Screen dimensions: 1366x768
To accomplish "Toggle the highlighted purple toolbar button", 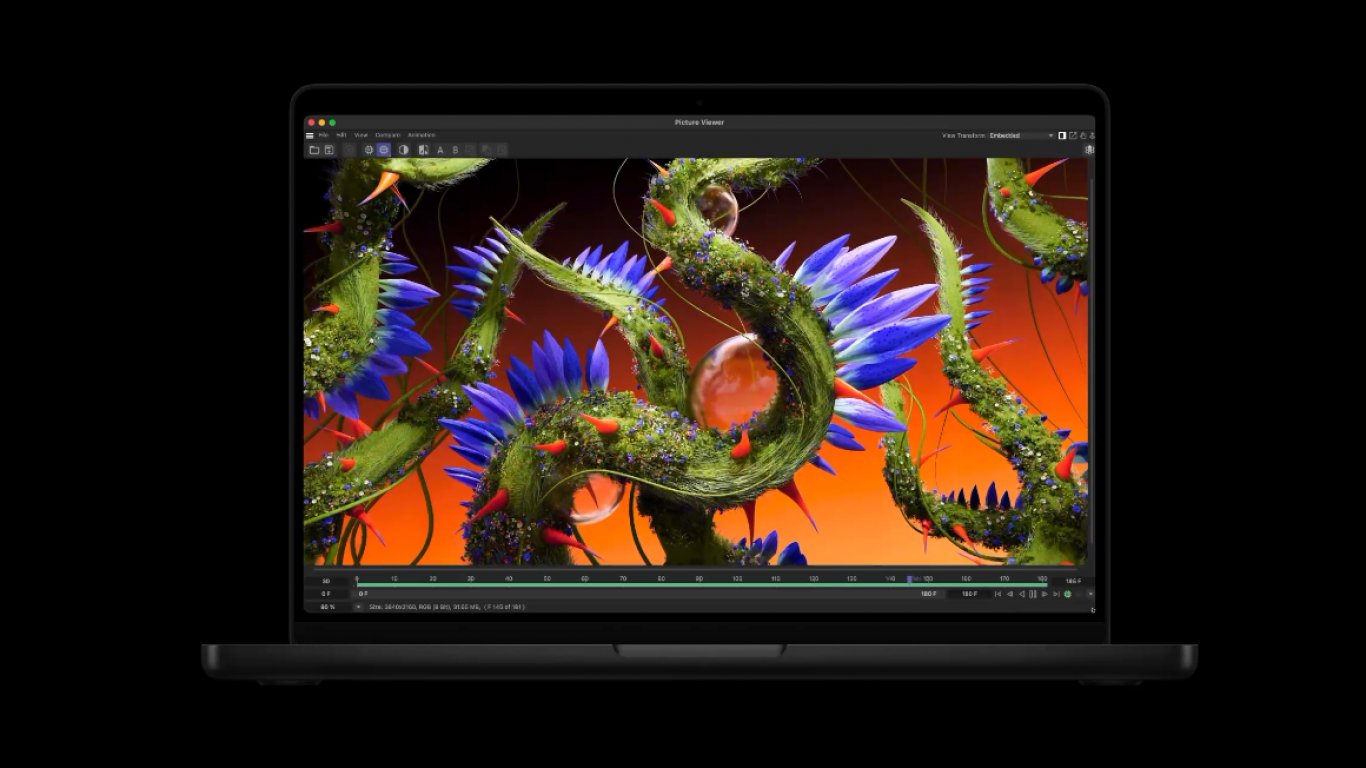I will click(384, 150).
